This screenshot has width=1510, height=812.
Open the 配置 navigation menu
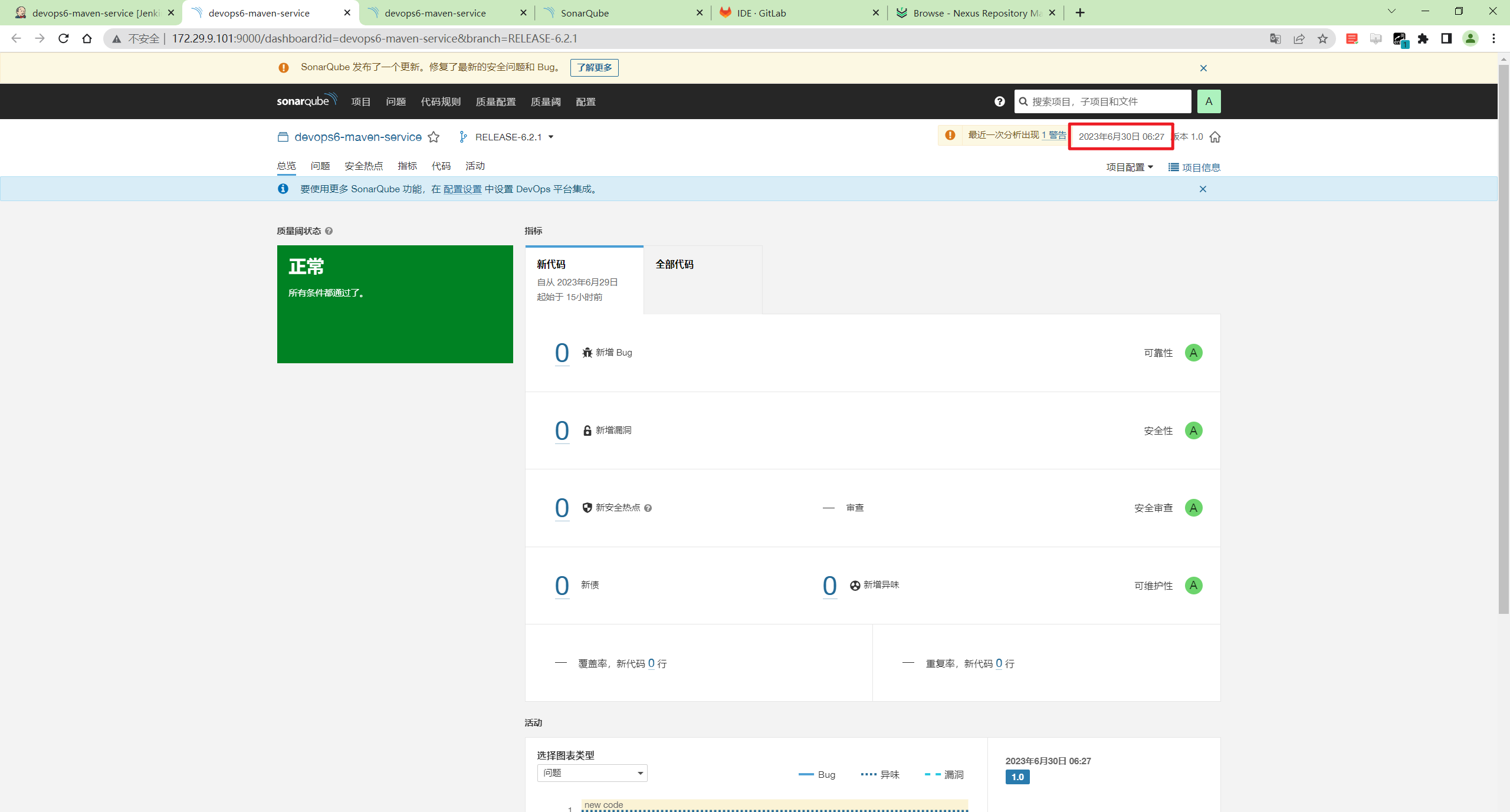tap(586, 101)
